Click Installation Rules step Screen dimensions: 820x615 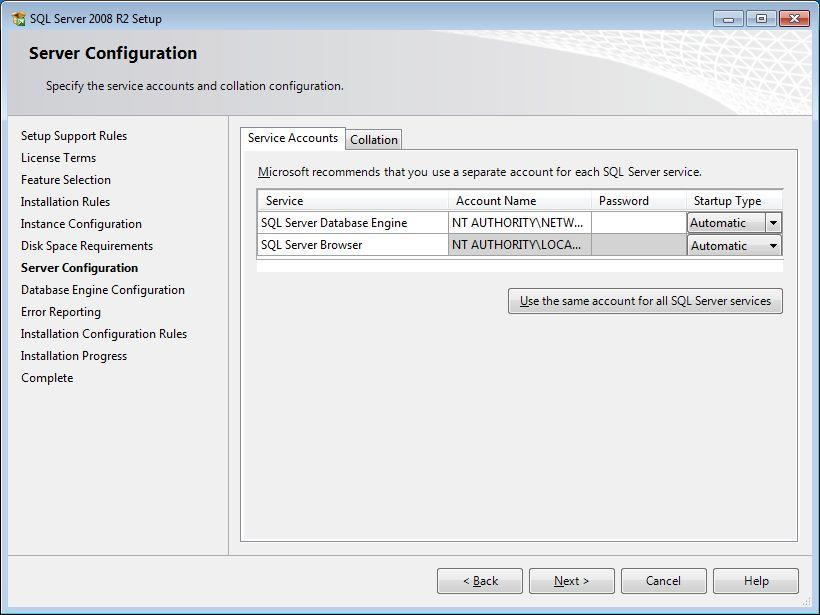click(x=65, y=202)
